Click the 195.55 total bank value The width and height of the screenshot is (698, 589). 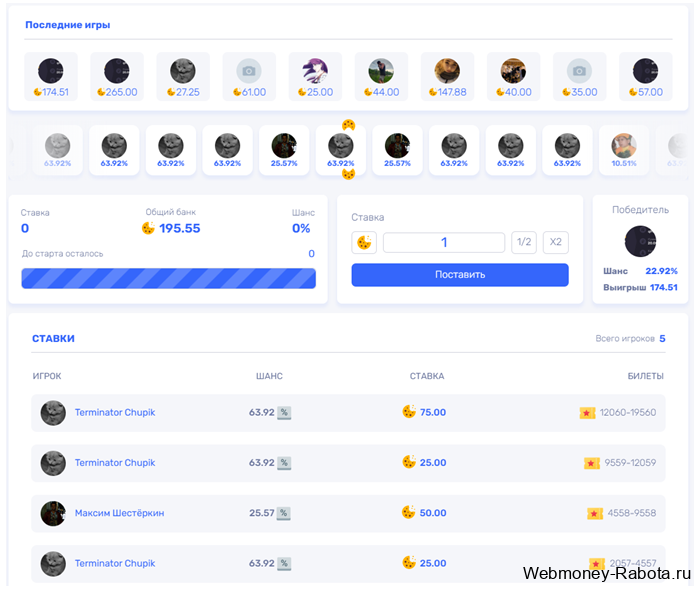[x=180, y=228]
